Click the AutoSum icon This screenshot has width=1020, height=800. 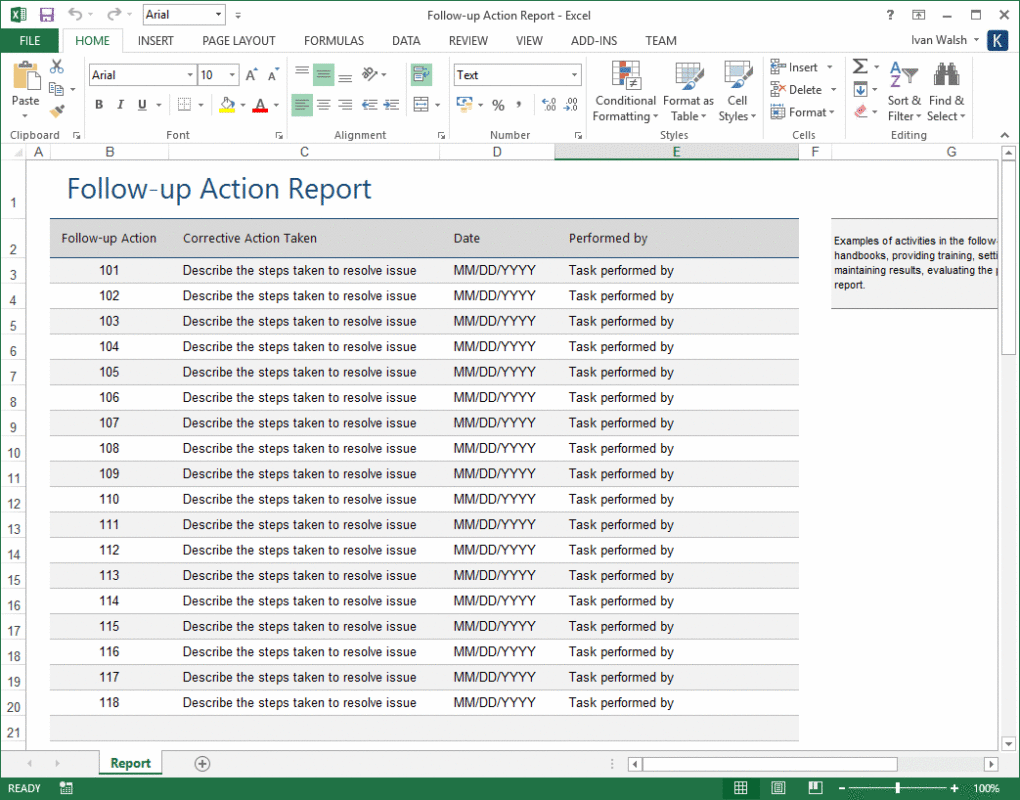point(860,65)
